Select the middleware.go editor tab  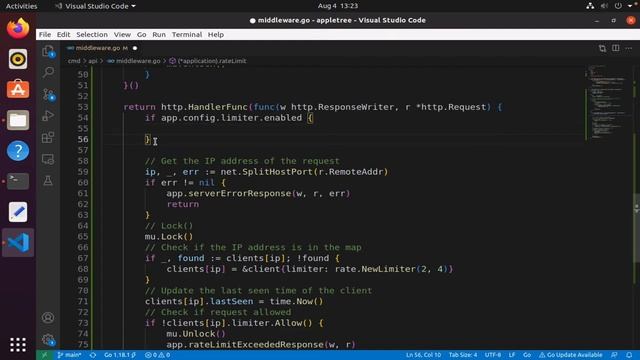[x=101, y=48]
